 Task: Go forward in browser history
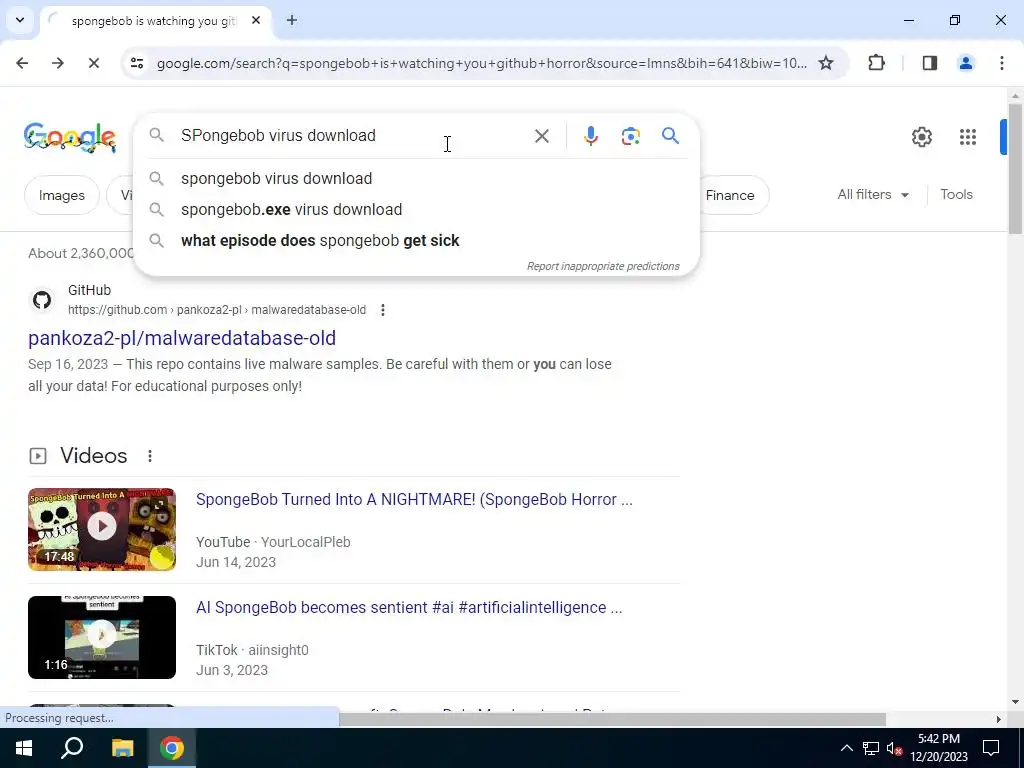point(58,63)
